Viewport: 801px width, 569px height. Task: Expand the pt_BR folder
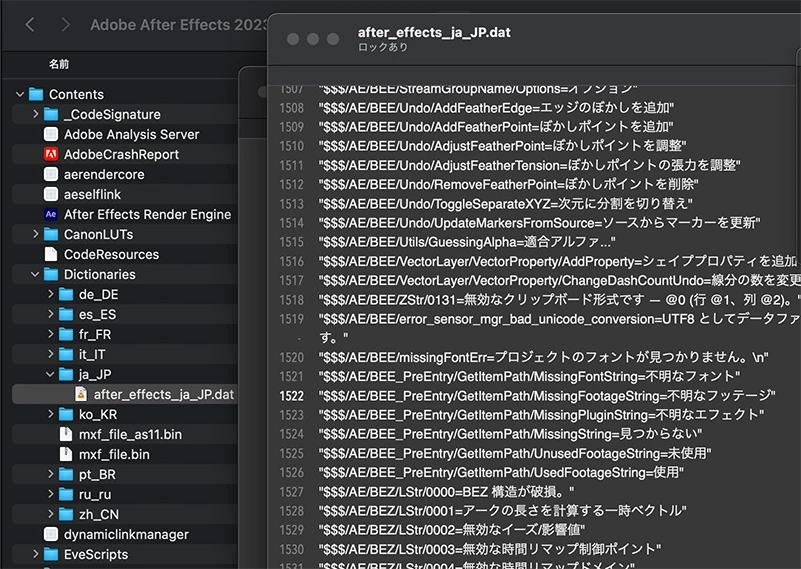tap(50, 474)
